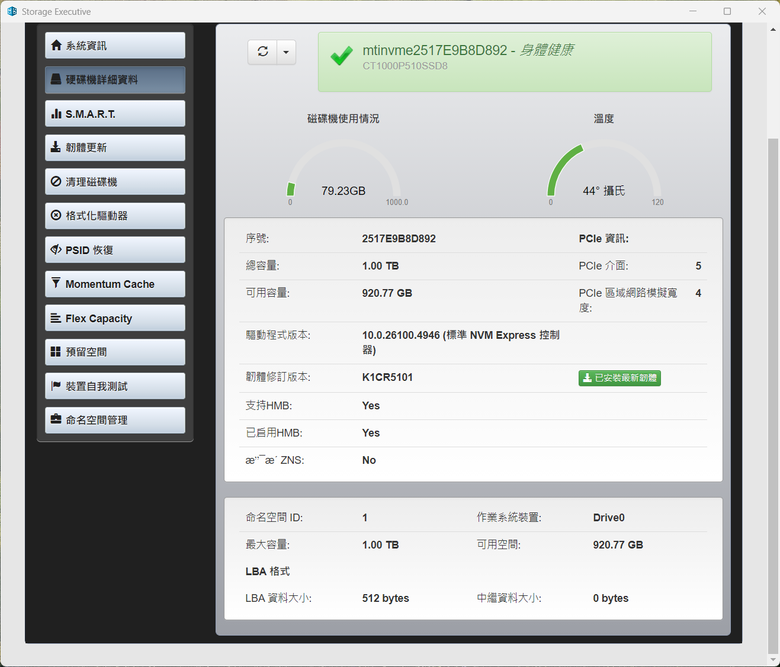Close the Storage Executive window

(x=762, y=11)
